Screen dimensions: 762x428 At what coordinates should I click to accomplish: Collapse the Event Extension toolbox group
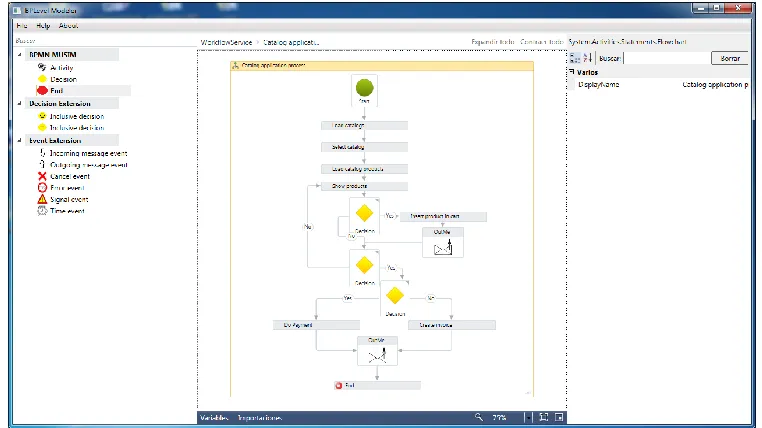click(x=20, y=140)
